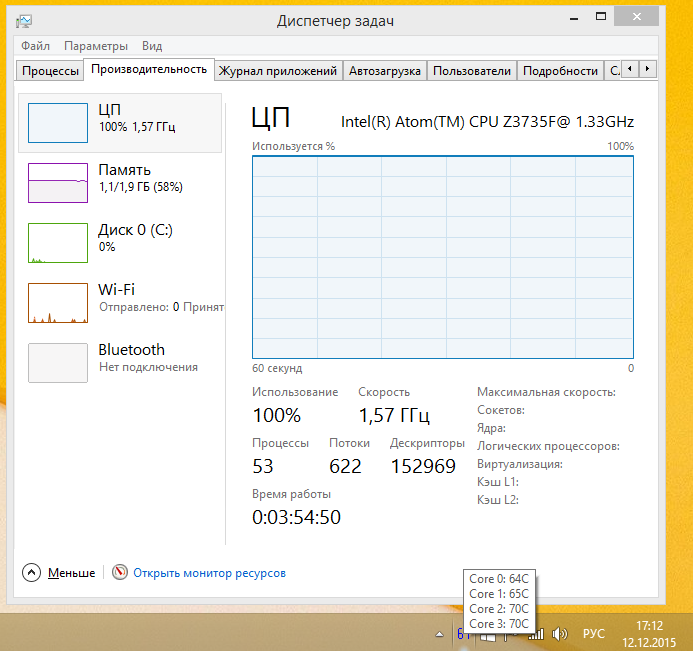This screenshot has width=693, height=651.
Task: Select the ЦП usage graph thumbnail
Action: tap(58, 123)
